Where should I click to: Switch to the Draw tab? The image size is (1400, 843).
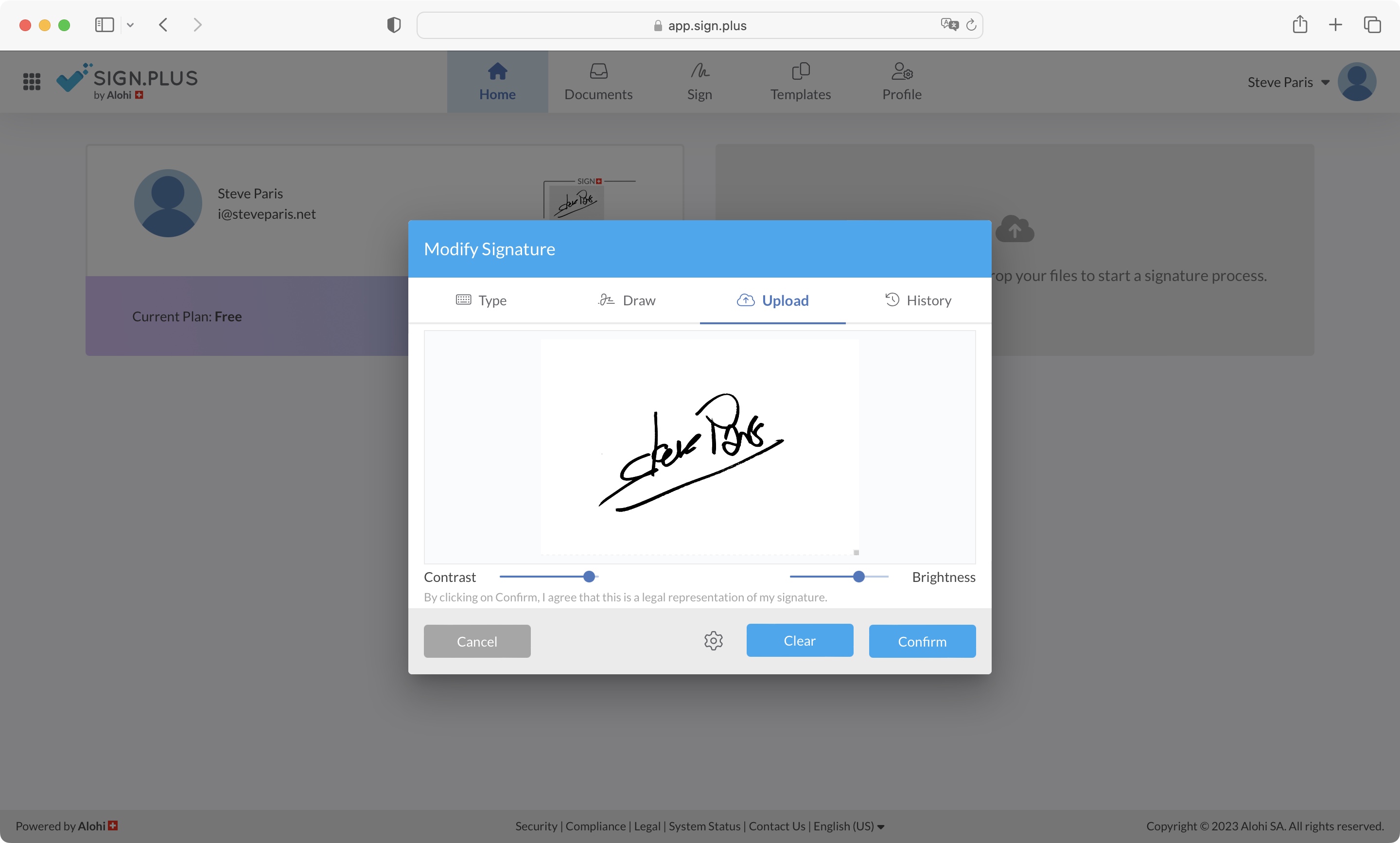click(x=626, y=300)
